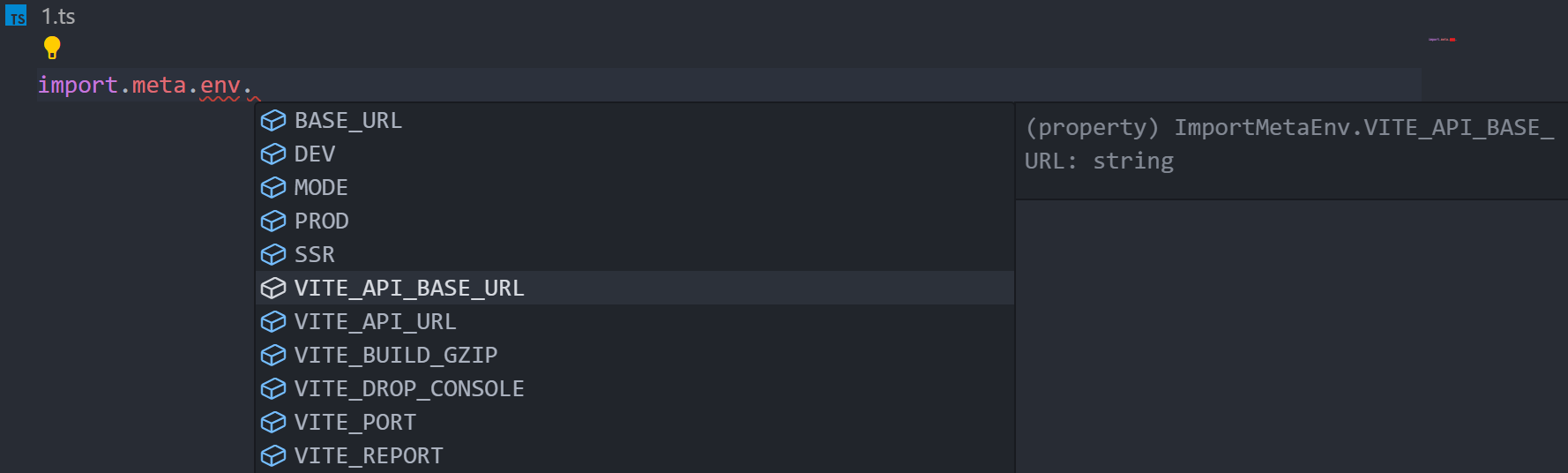The width and height of the screenshot is (1568, 473).
Task: Click the env token with red squiggle
Action: tap(220, 86)
